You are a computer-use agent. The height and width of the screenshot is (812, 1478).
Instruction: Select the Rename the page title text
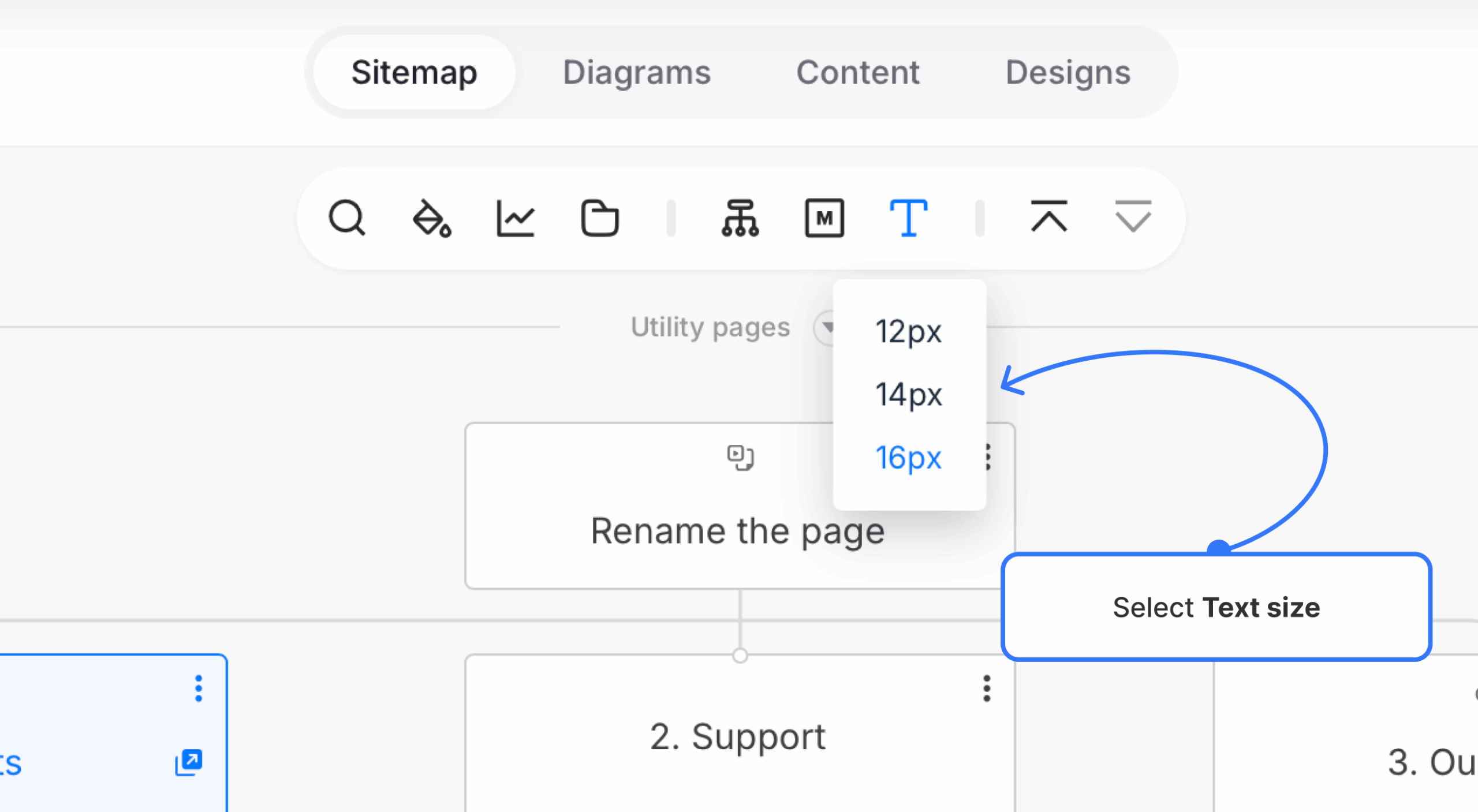pos(737,531)
